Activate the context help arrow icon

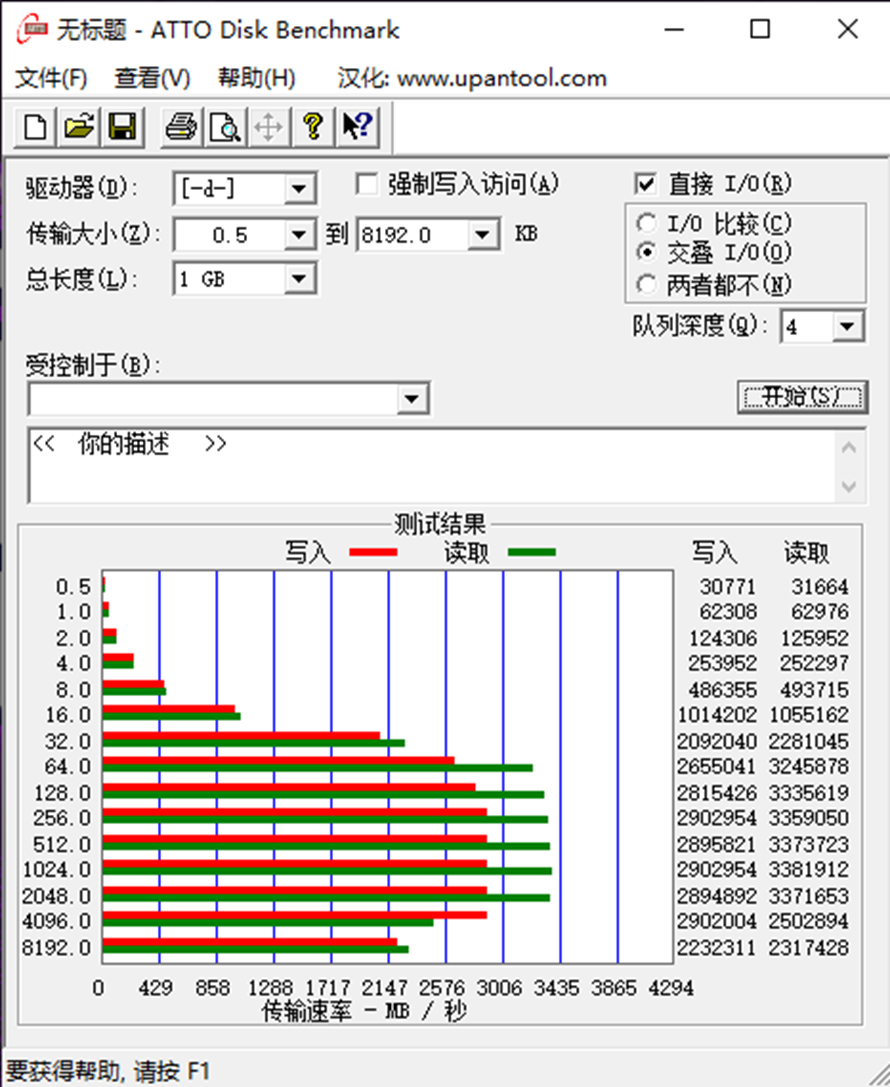(356, 127)
